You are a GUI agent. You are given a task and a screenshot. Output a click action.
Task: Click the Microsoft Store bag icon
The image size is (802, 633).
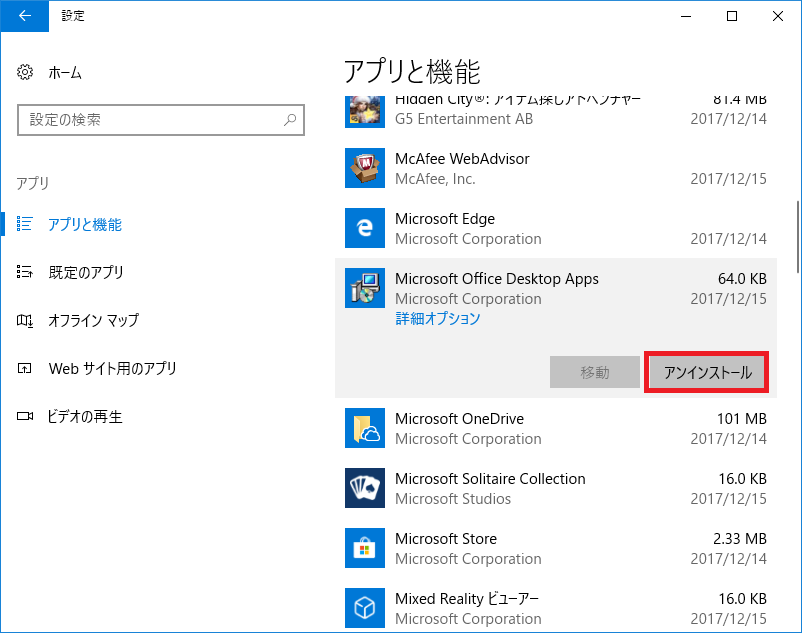coord(365,548)
